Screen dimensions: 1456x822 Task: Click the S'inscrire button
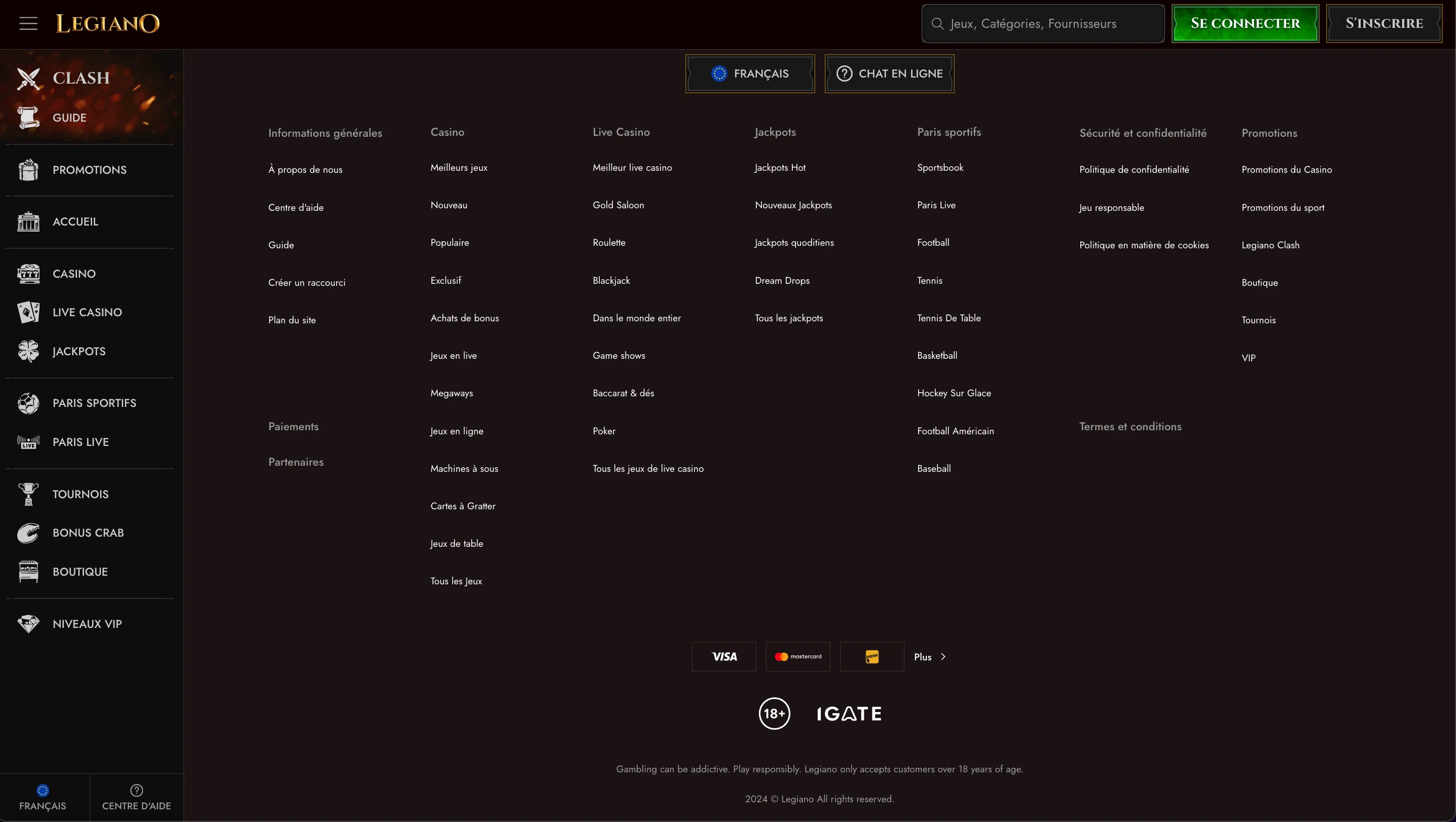pyautogui.click(x=1384, y=23)
